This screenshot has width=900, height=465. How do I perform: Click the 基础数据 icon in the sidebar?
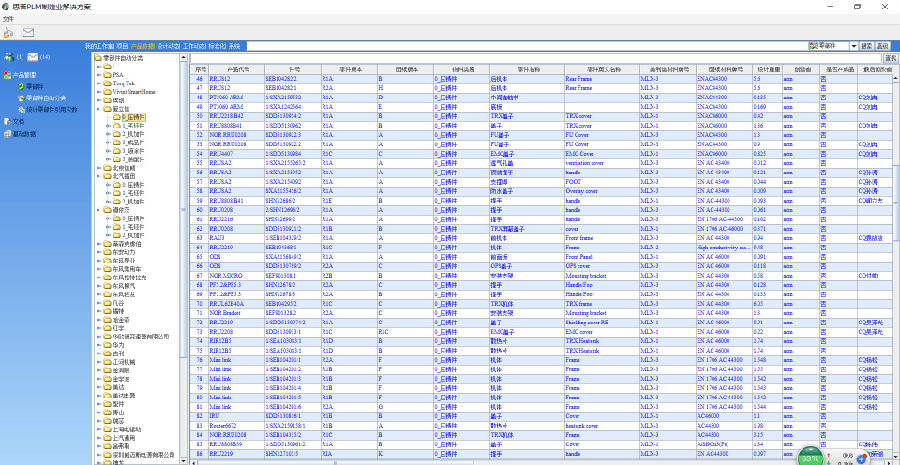point(7,134)
